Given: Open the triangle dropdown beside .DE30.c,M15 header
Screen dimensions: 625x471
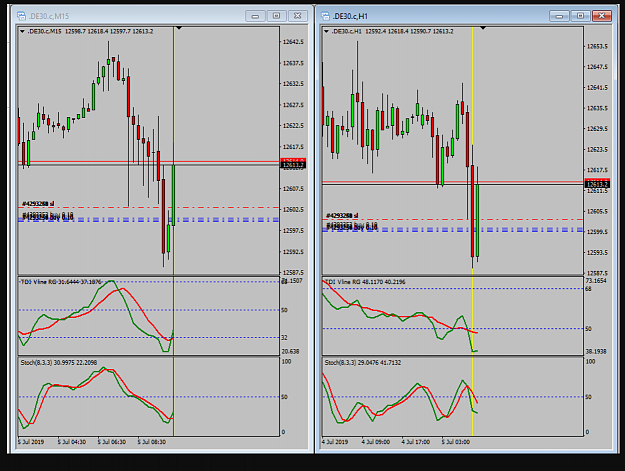Looking at the screenshot, I should tap(22, 31).
